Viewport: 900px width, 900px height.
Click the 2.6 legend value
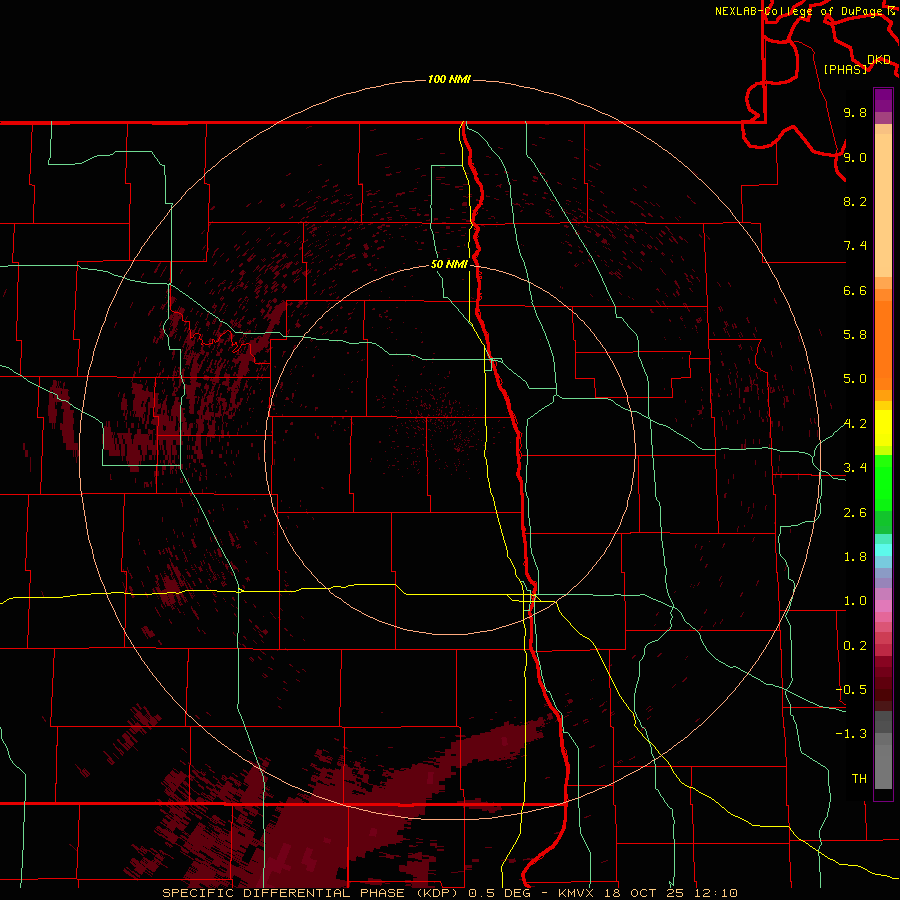(x=855, y=513)
